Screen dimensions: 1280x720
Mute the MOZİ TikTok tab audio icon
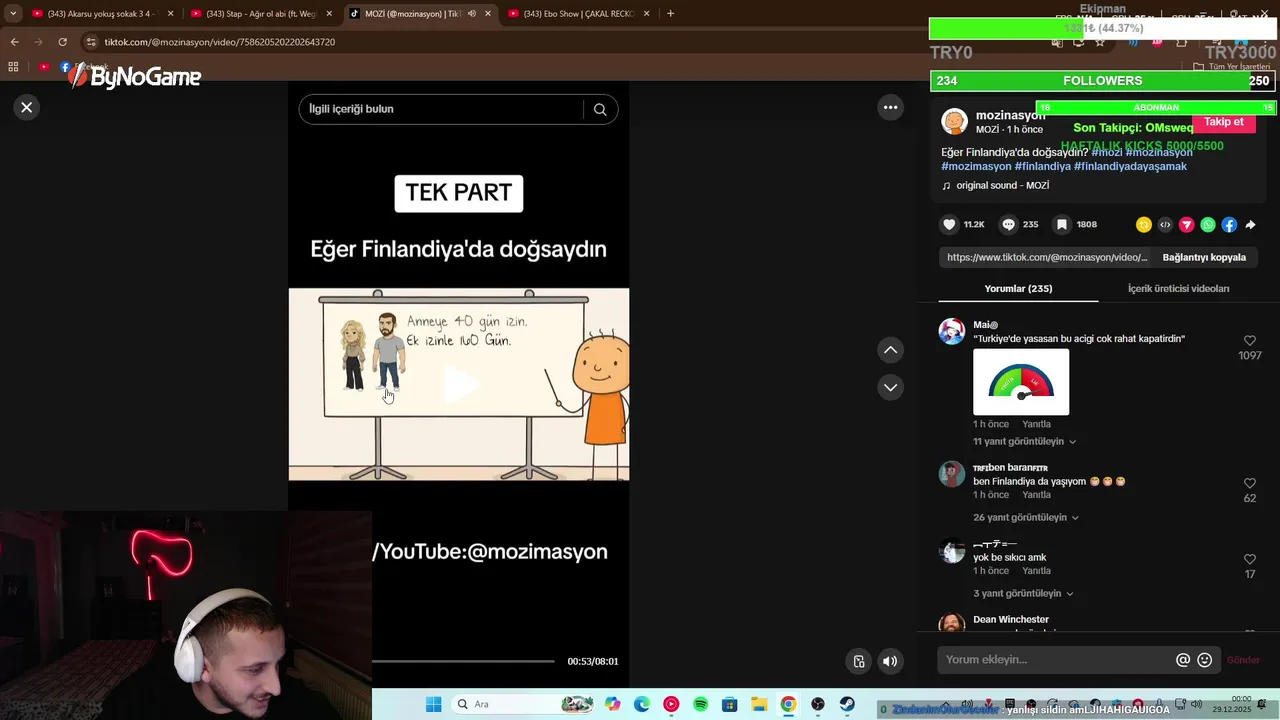[x=472, y=13]
